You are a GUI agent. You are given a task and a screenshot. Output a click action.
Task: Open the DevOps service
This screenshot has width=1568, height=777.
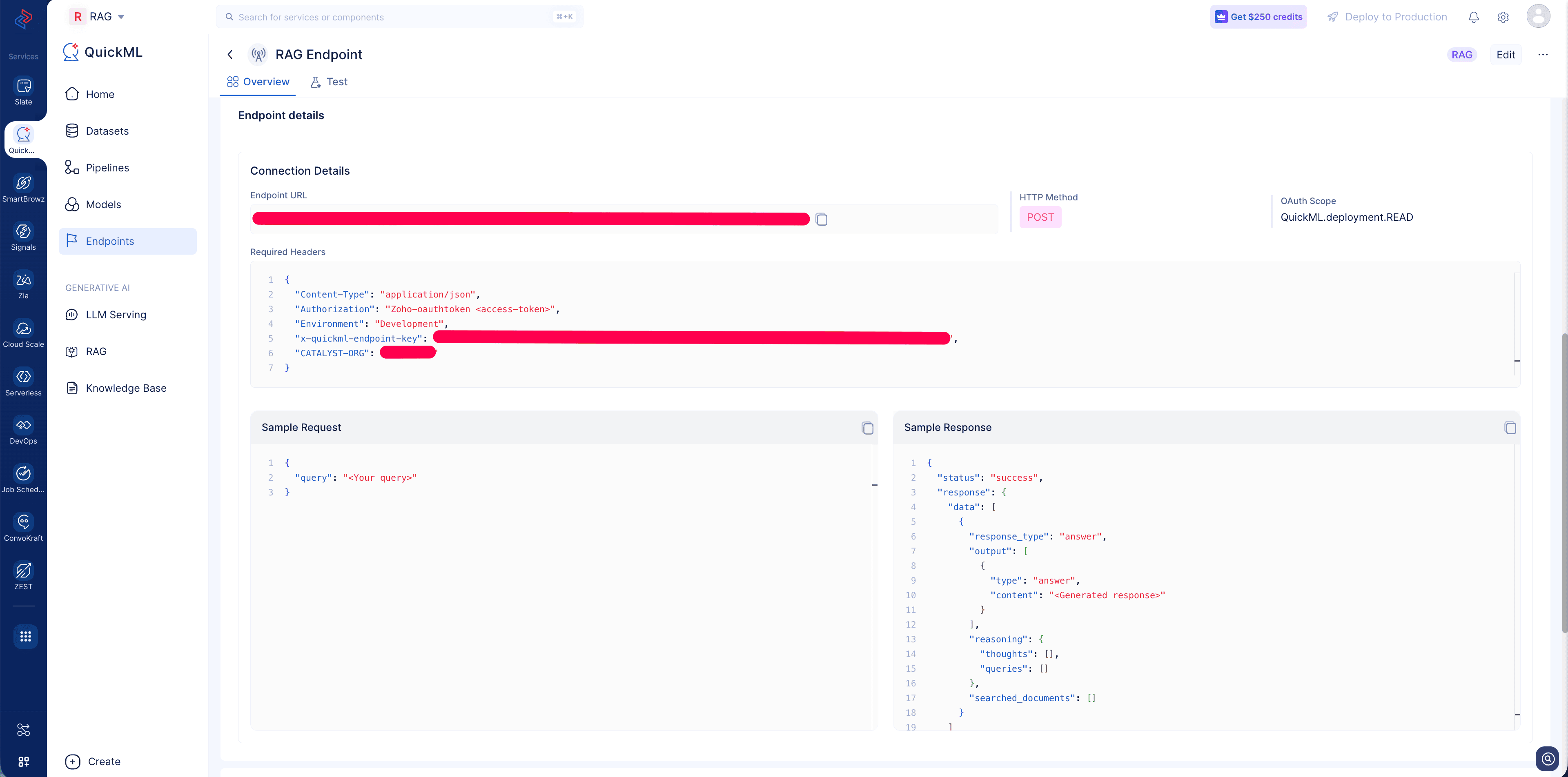coord(23,431)
